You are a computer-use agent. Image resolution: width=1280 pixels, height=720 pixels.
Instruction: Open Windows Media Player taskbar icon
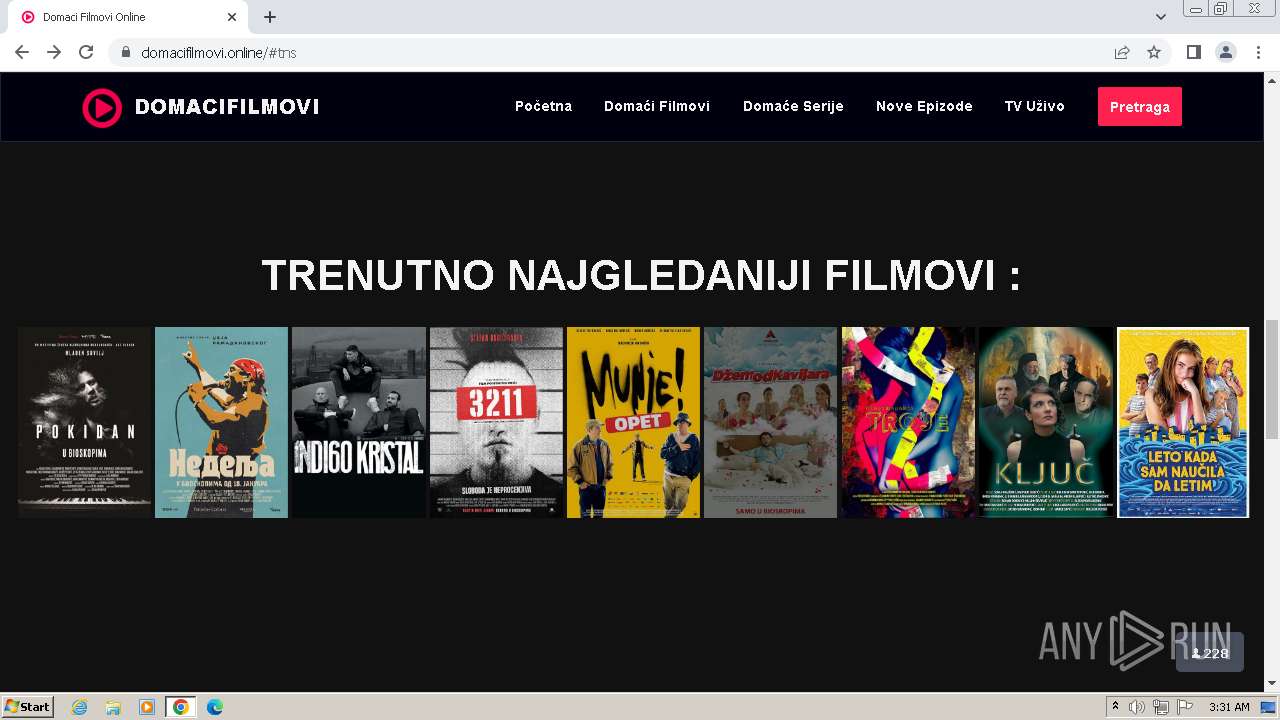[147, 707]
